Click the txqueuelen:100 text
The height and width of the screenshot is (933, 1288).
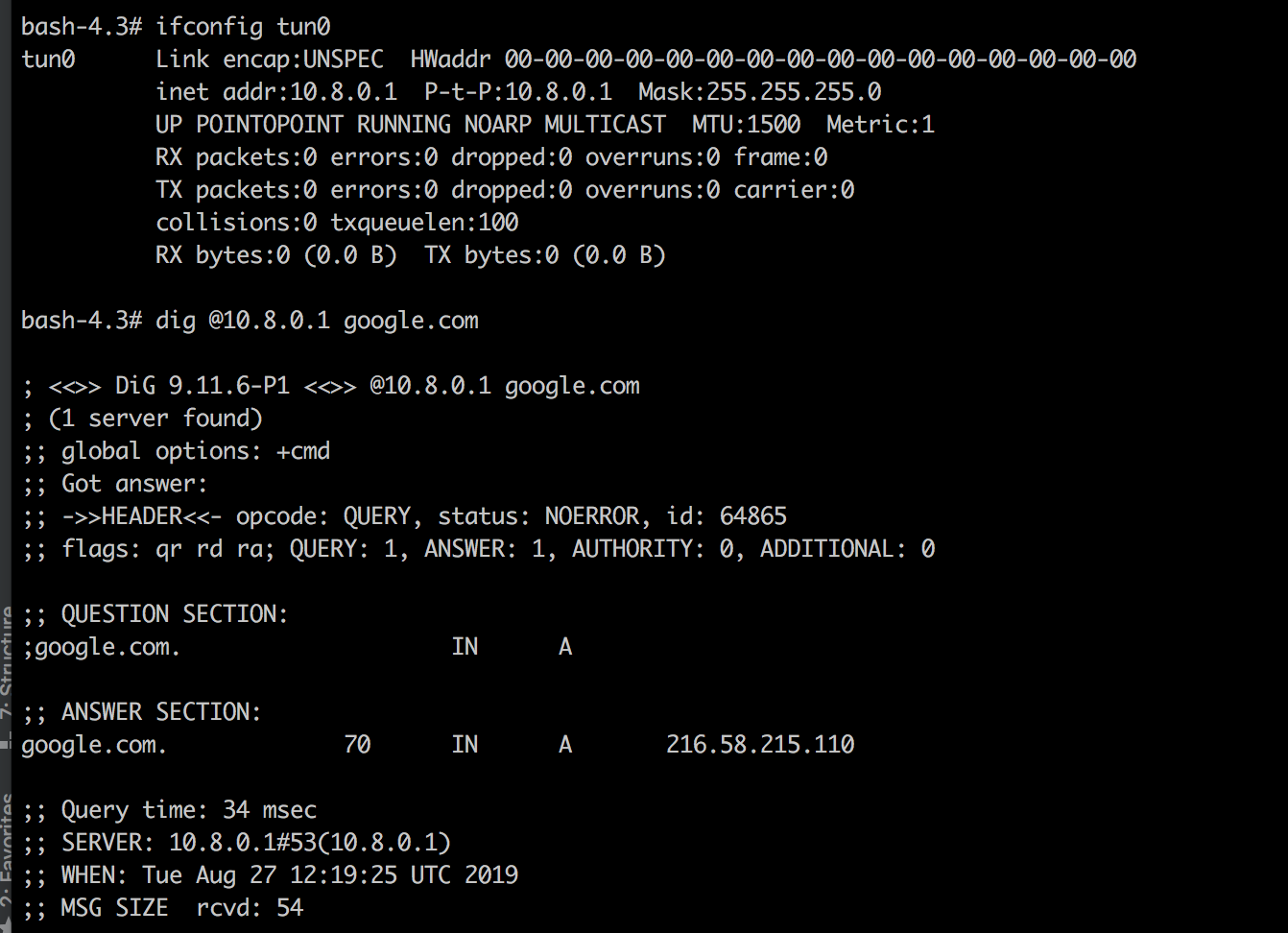[x=424, y=223]
